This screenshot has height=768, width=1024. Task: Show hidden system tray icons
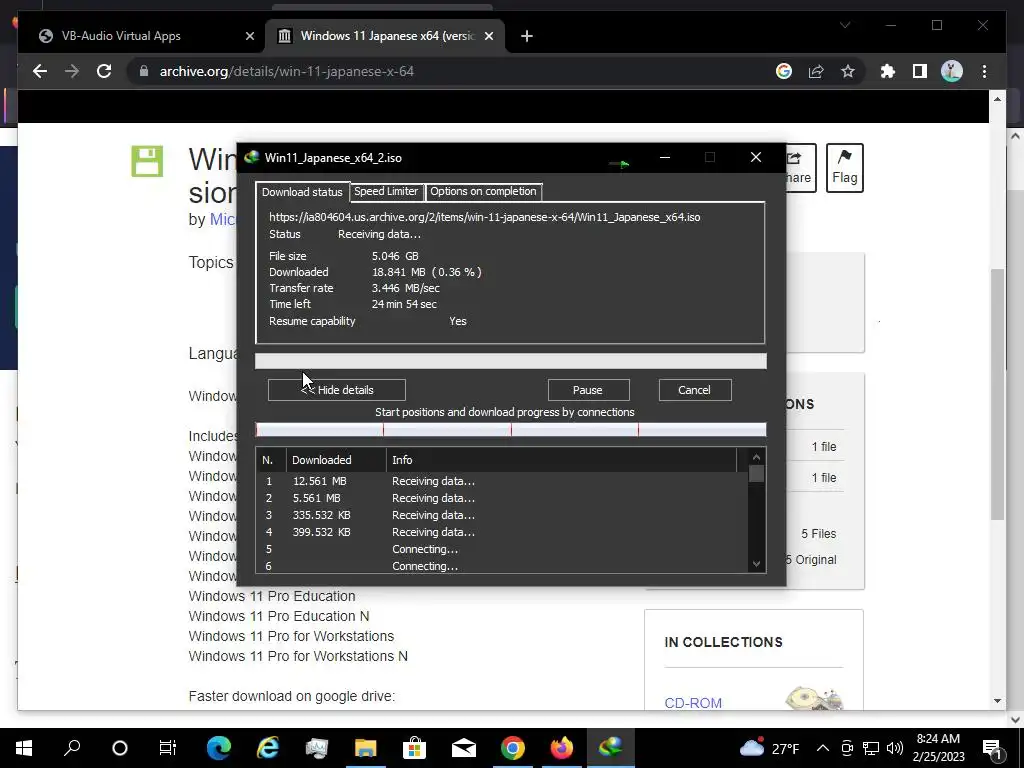[x=823, y=748]
